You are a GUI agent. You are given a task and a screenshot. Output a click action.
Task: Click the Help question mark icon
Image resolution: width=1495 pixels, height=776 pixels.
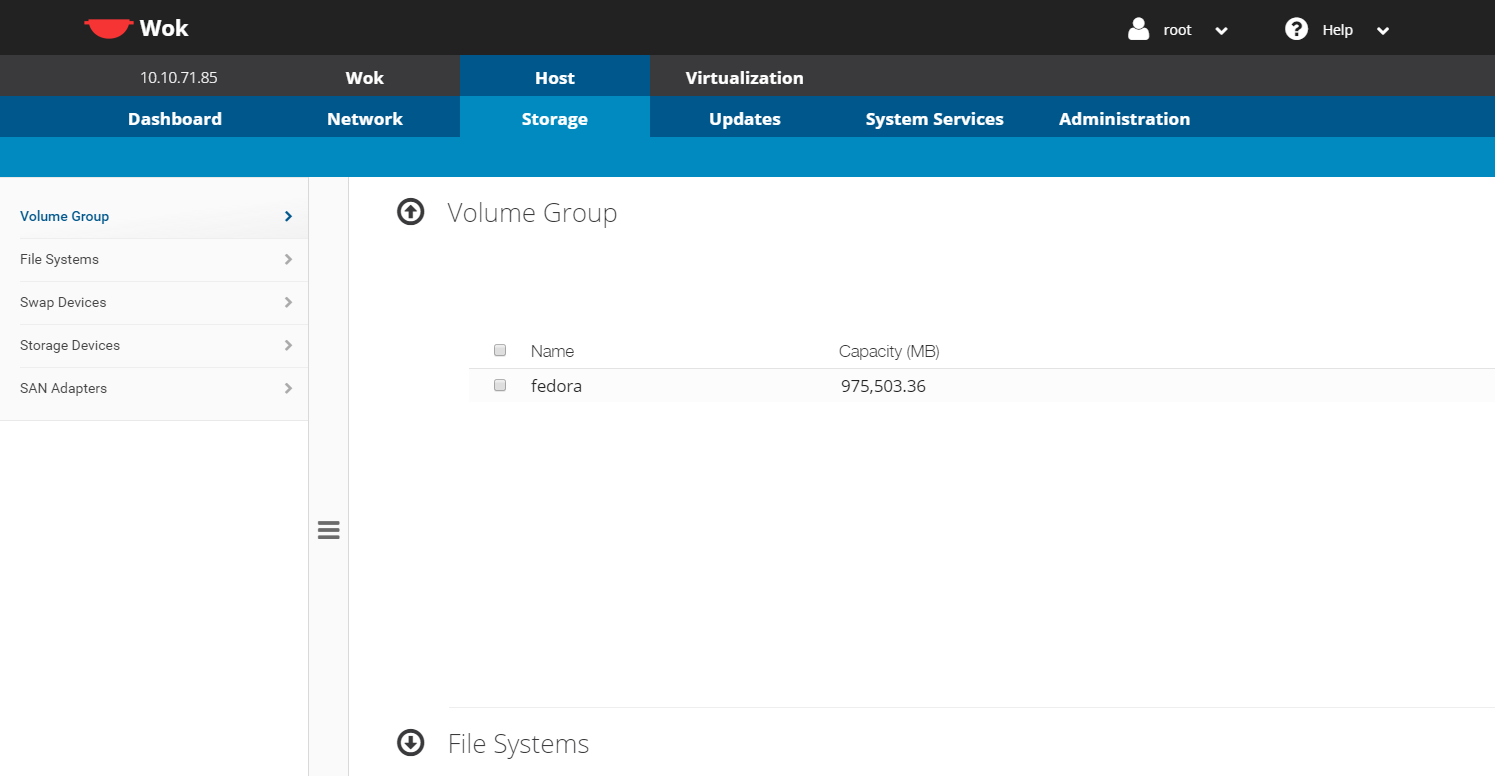pyautogui.click(x=1296, y=29)
